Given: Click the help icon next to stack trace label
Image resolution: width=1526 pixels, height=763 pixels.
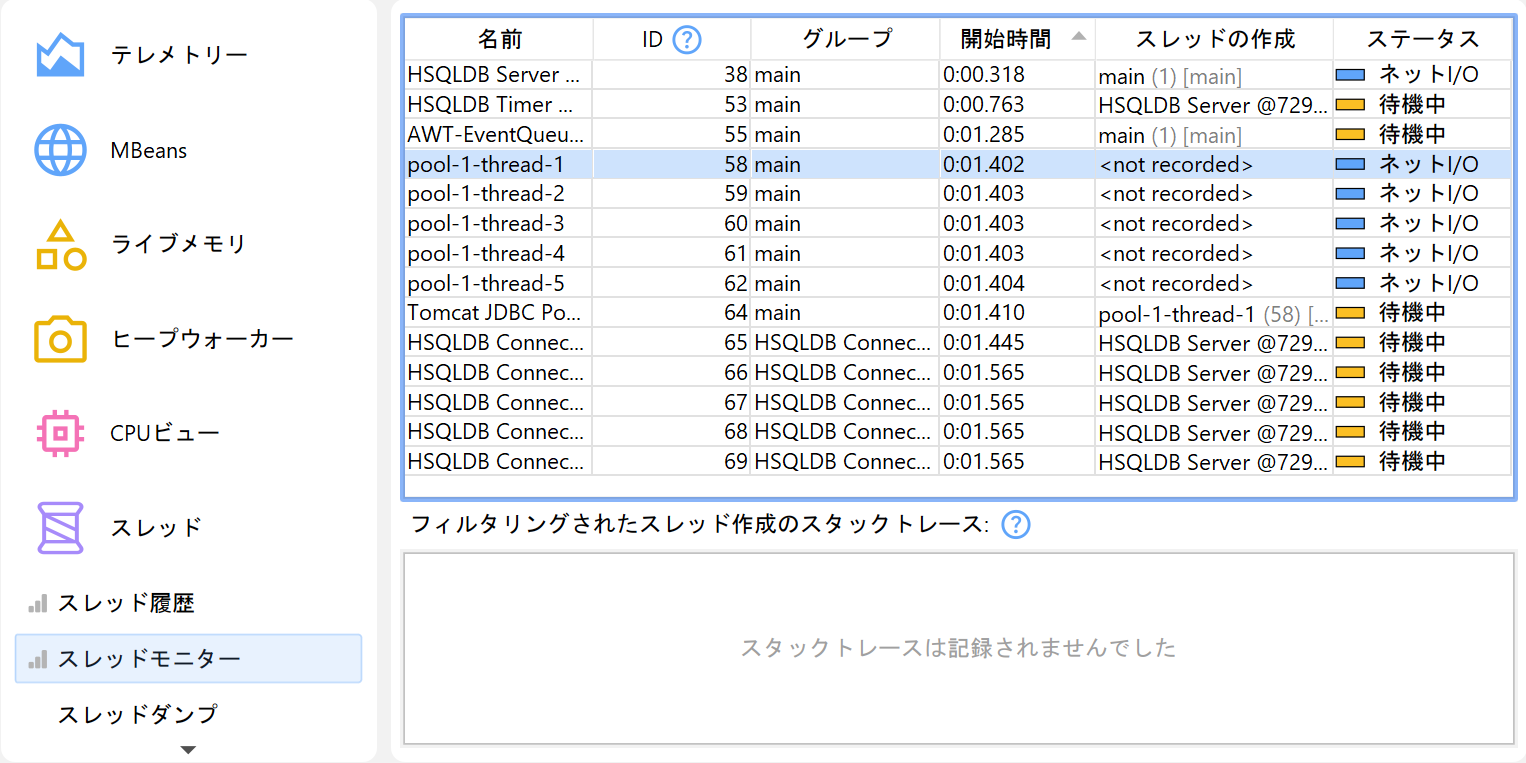Looking at the screenshot, I should click(1016, 524).
